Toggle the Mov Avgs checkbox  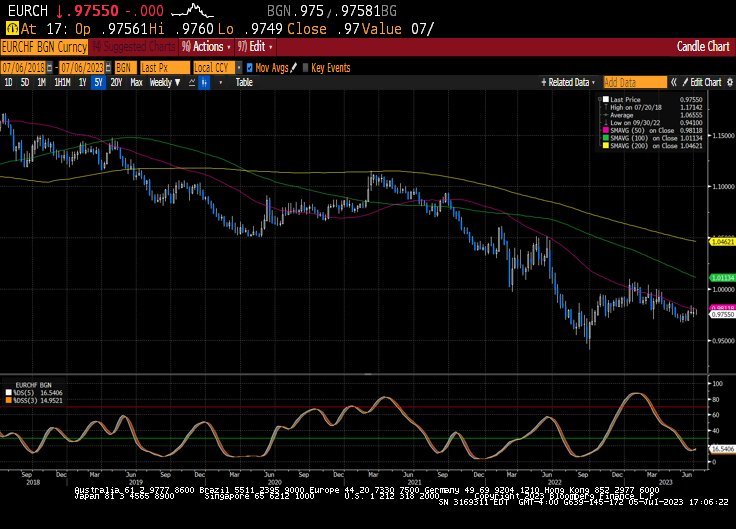click(x=250, y=67)
